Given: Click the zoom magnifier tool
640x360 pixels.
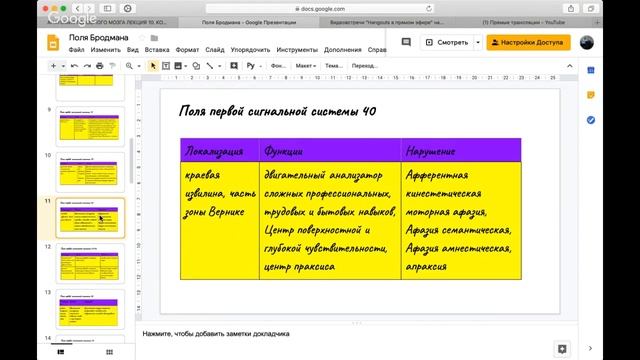Looking at the screenshot, I should pyautogui.click(x=129, y=66).
